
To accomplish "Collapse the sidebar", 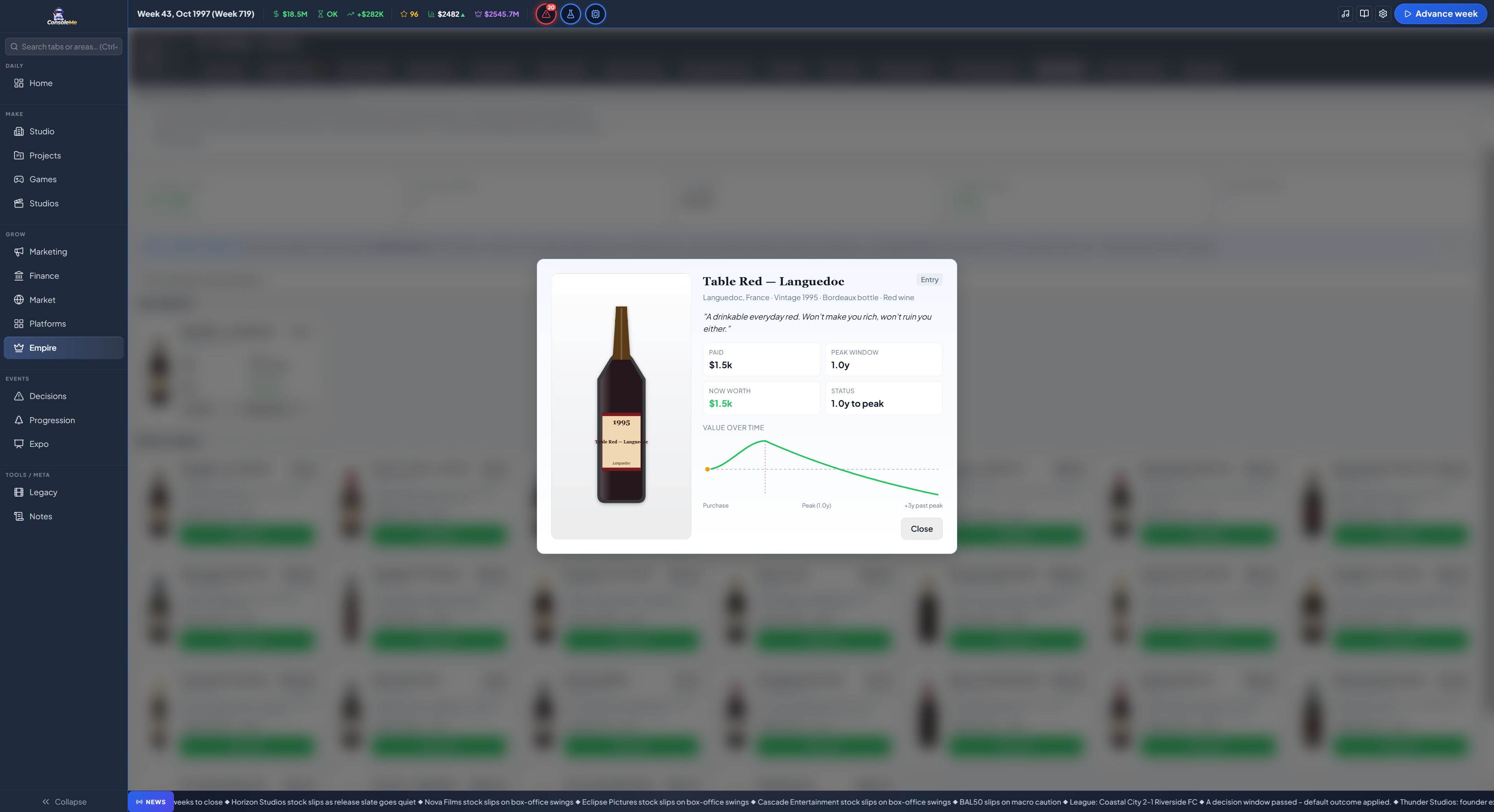I will [x=64, y=801].
